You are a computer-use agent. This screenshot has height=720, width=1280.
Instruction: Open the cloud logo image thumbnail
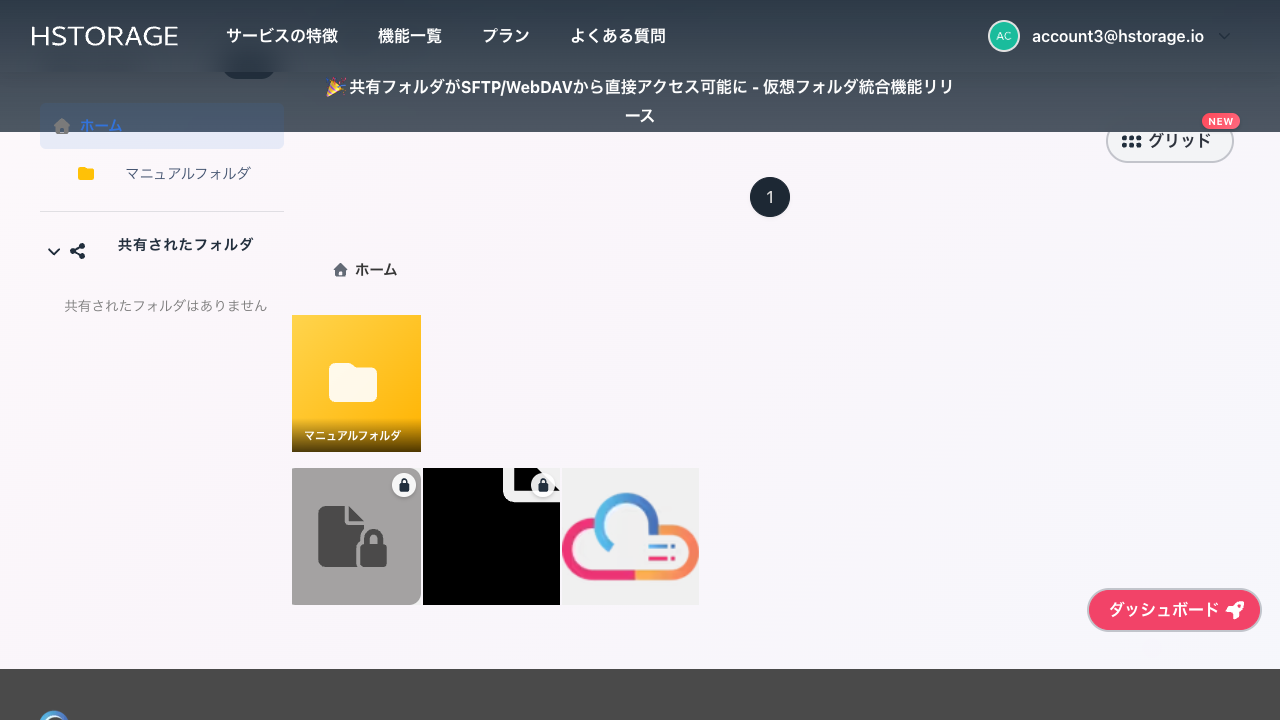point(630,536)
